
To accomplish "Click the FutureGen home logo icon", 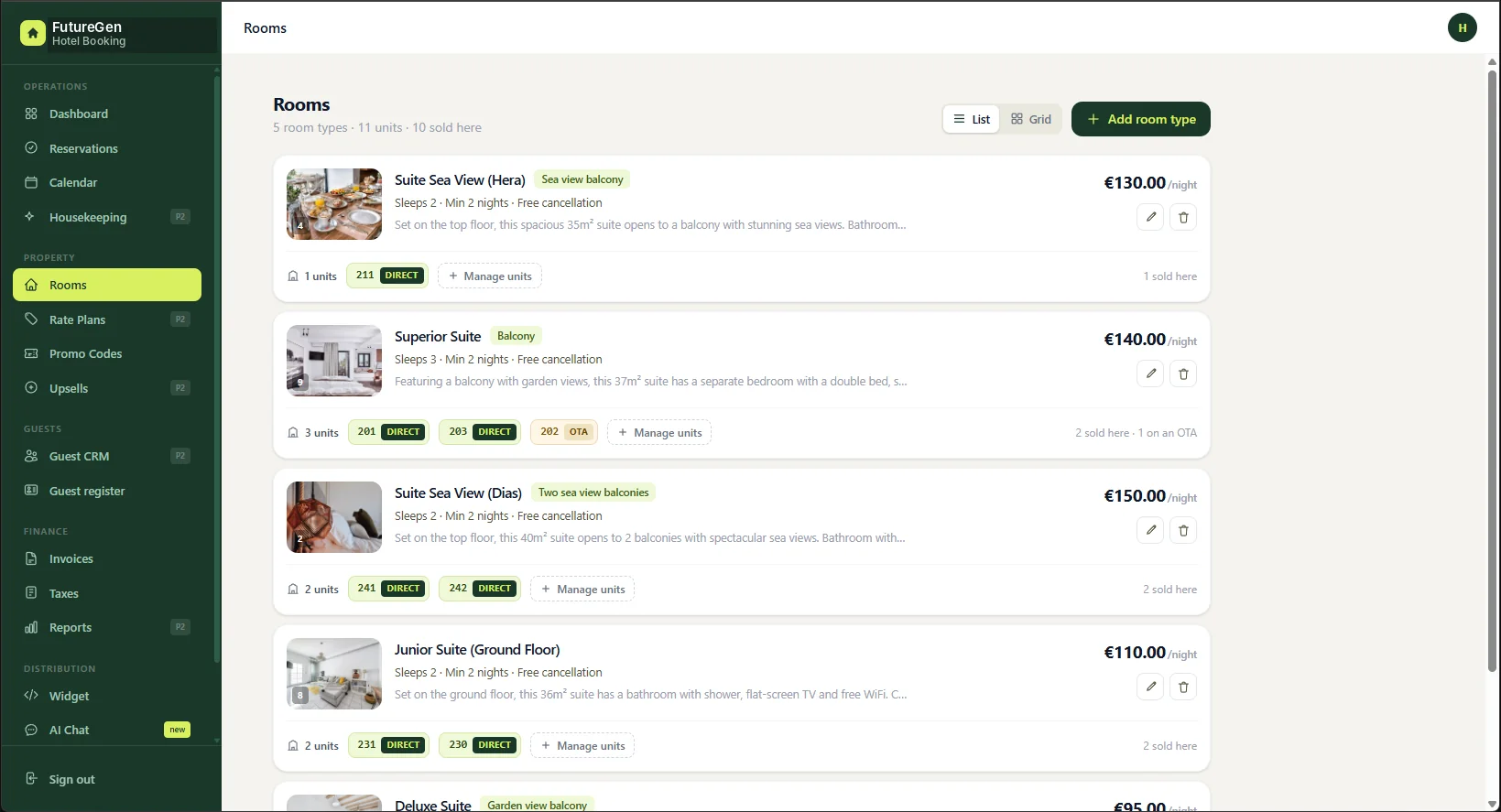I will tap(32, 34).
